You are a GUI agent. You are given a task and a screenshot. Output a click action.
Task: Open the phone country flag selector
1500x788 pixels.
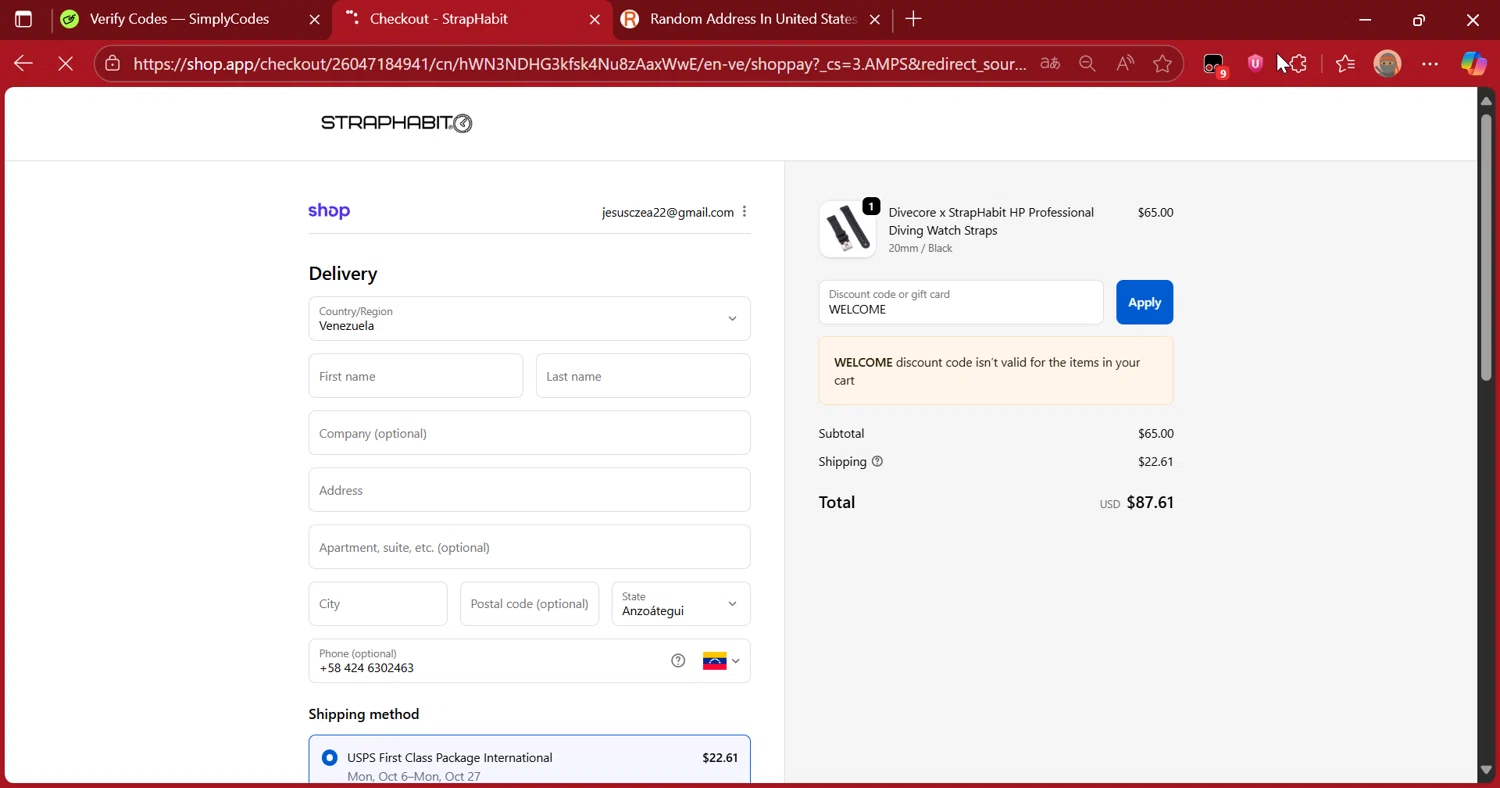click(721, 661)
